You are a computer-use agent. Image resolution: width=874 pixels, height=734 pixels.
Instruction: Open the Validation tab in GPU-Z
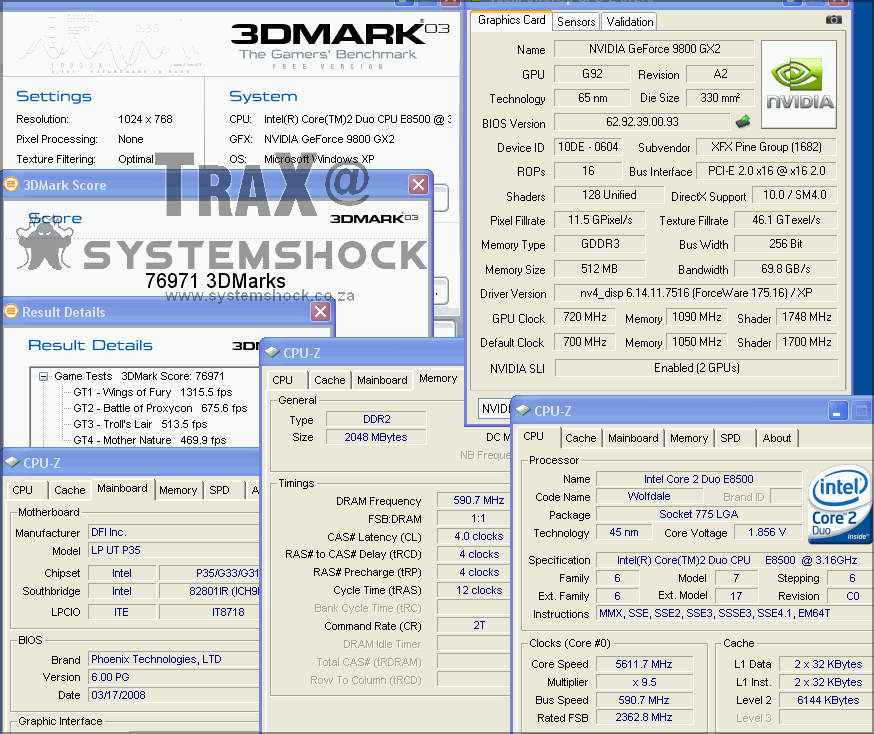[x=629, y=22]
